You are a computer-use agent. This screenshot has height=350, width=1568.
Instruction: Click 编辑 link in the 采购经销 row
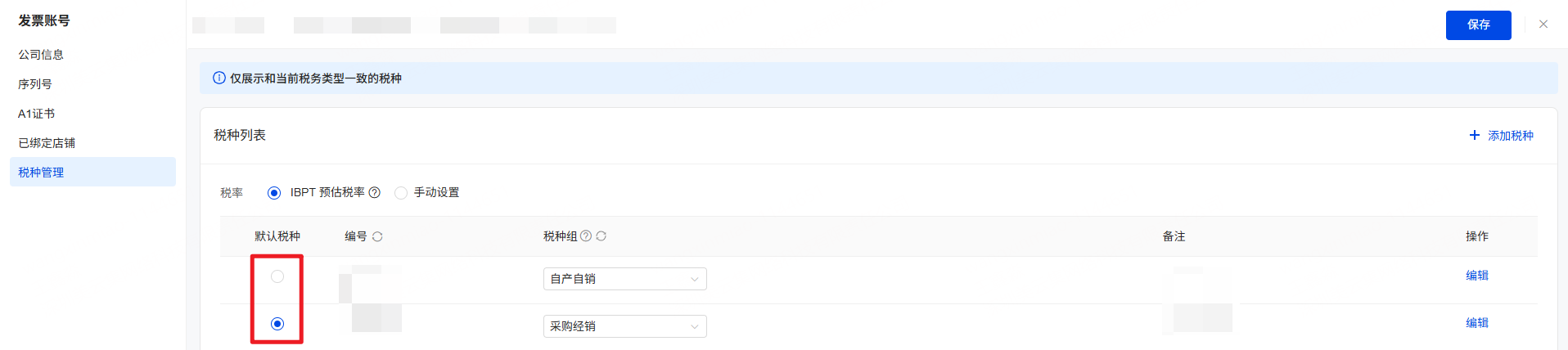click(1476, 323)
